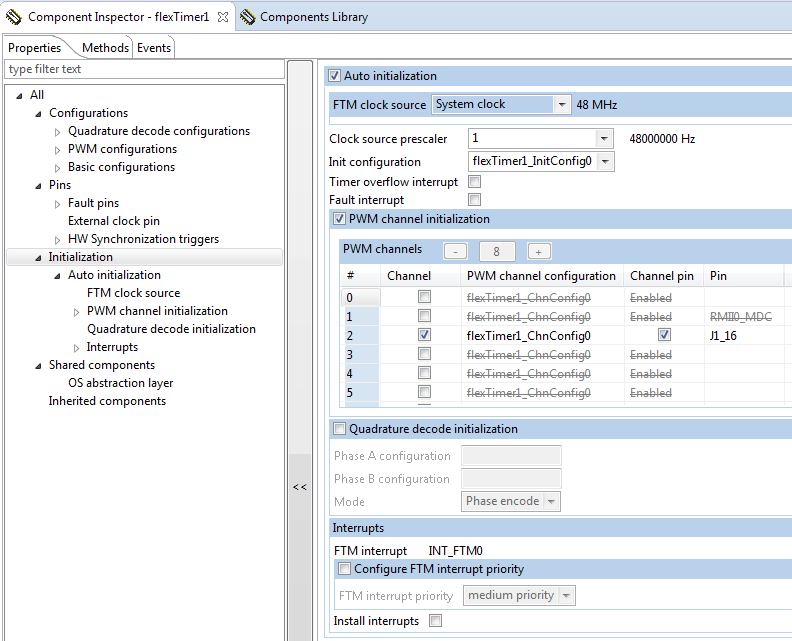Click the PWM channel configuration column header
The image size is (792, 641).
point(541,276)
